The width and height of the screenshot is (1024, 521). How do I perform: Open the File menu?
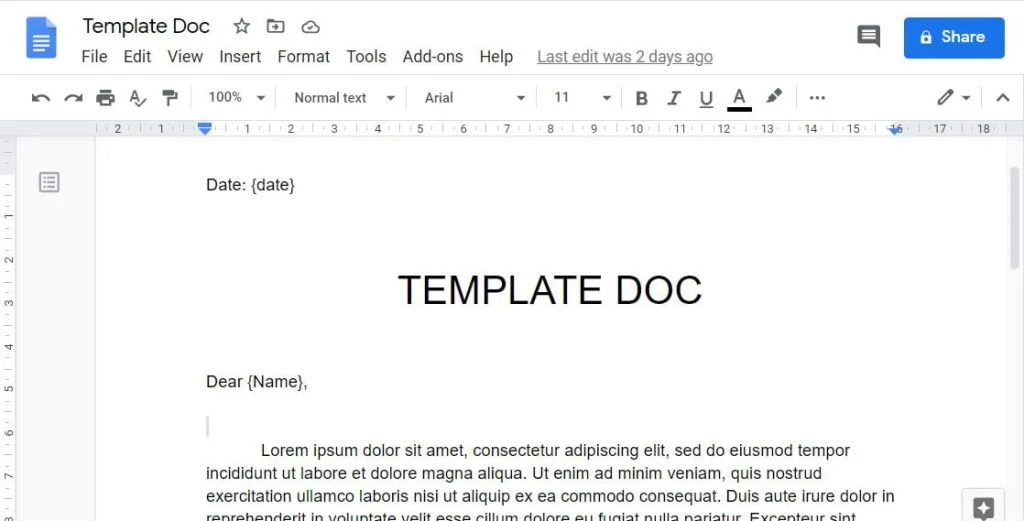94,57
